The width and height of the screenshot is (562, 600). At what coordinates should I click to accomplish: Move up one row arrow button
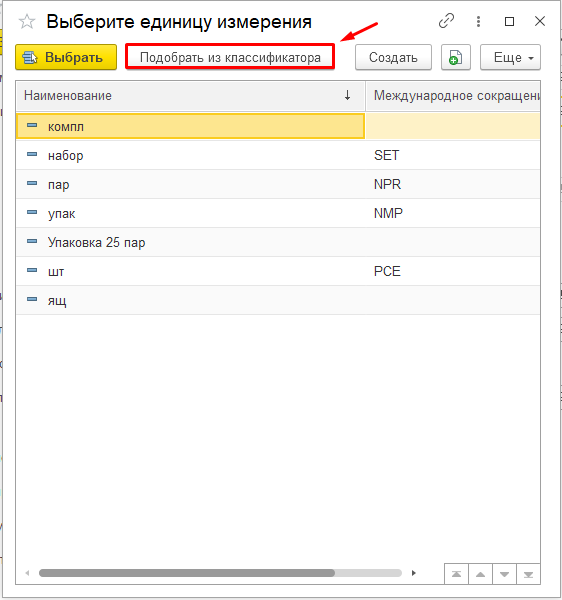point(481,574)
